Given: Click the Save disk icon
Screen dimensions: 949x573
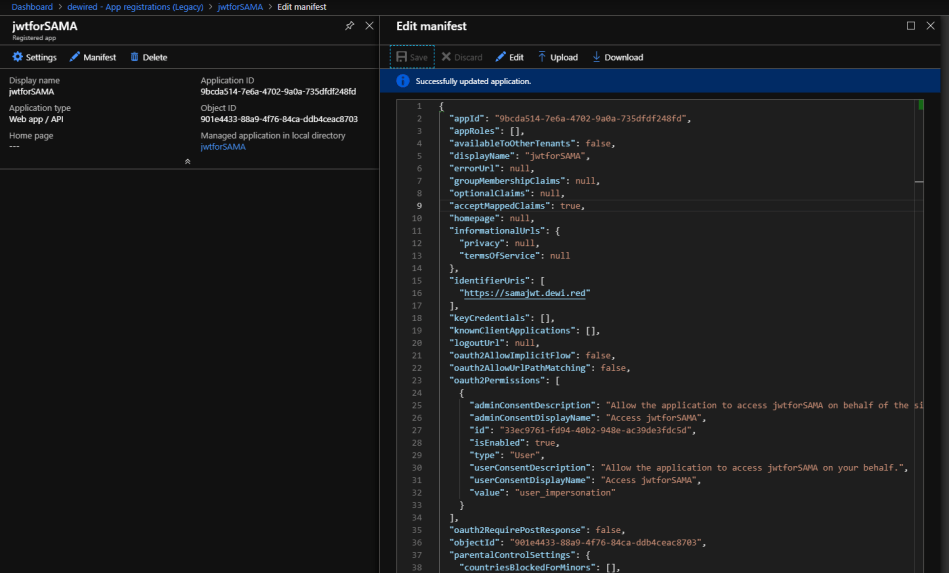Looking at the screenshot, I should (402, 57).
